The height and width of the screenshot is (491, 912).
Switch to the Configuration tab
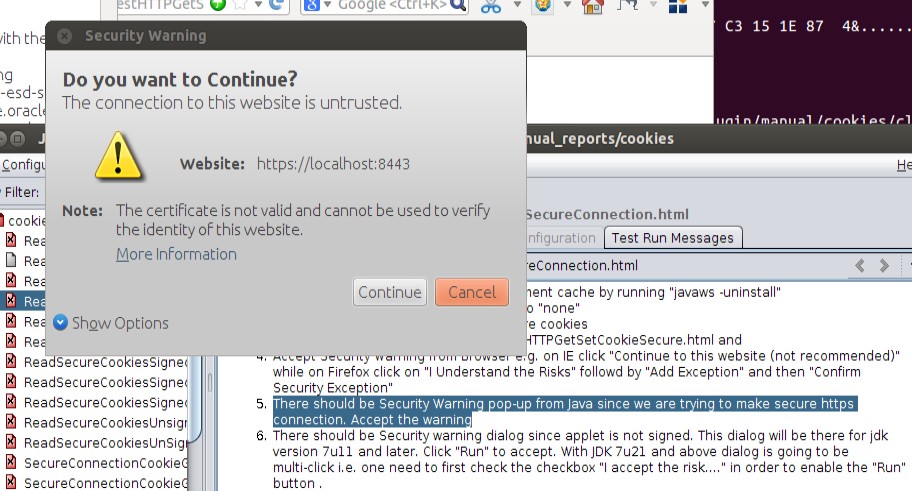coord(562,238)
